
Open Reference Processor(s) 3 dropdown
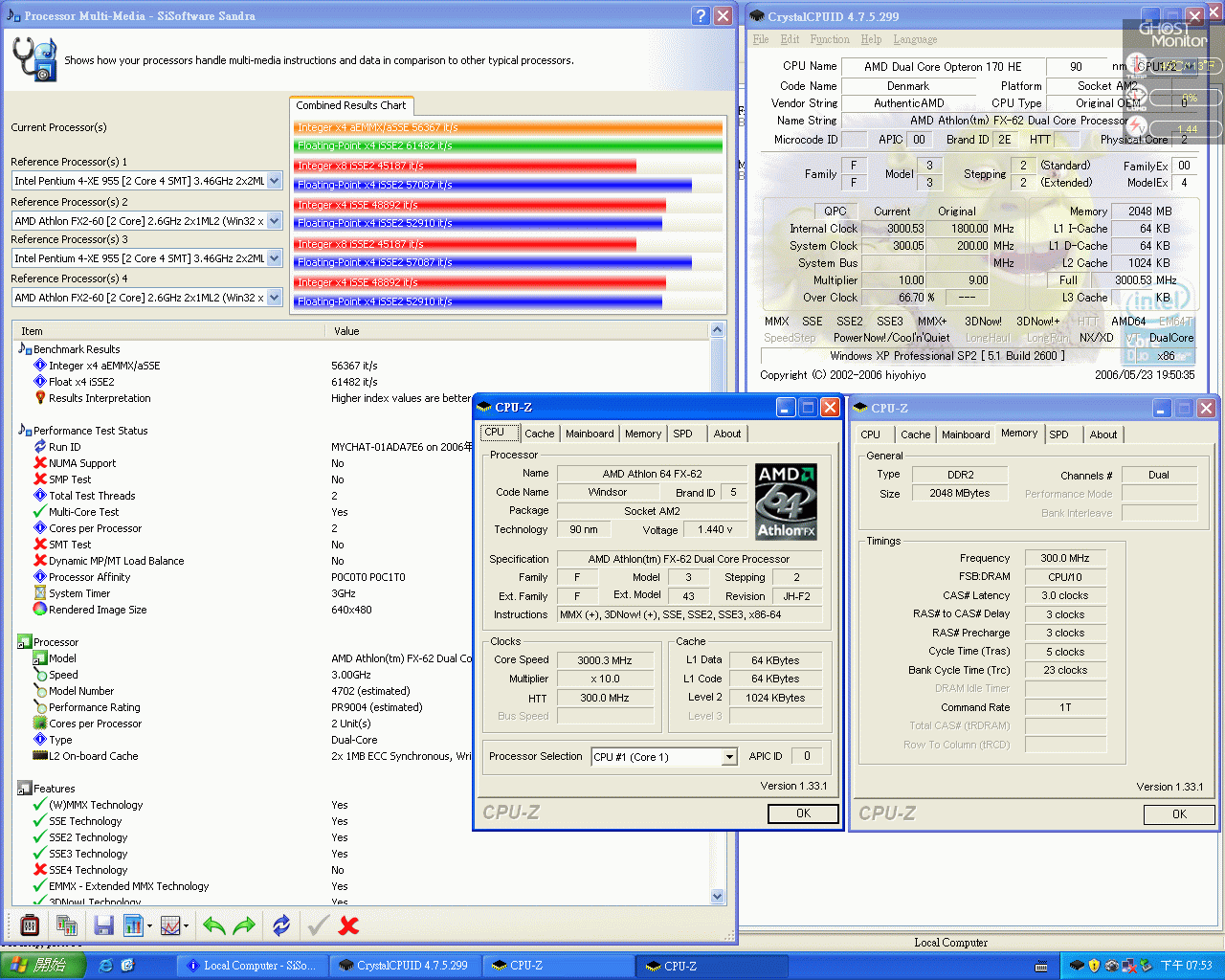click(275, 258)
